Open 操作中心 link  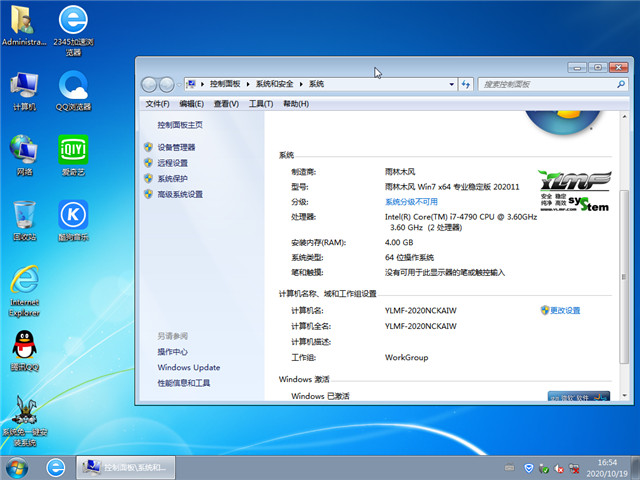[173, 351]
